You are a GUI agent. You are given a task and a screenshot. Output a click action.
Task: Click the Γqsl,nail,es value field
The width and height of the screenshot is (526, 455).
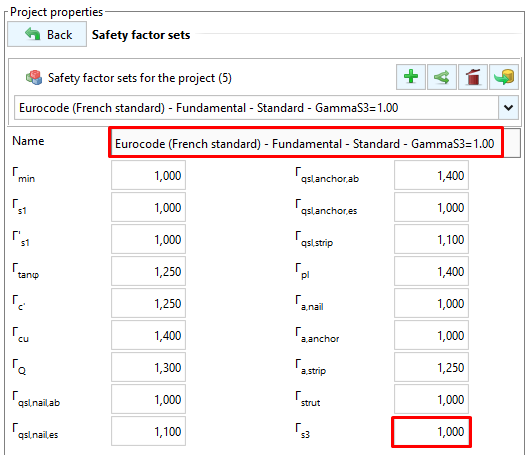148,431
